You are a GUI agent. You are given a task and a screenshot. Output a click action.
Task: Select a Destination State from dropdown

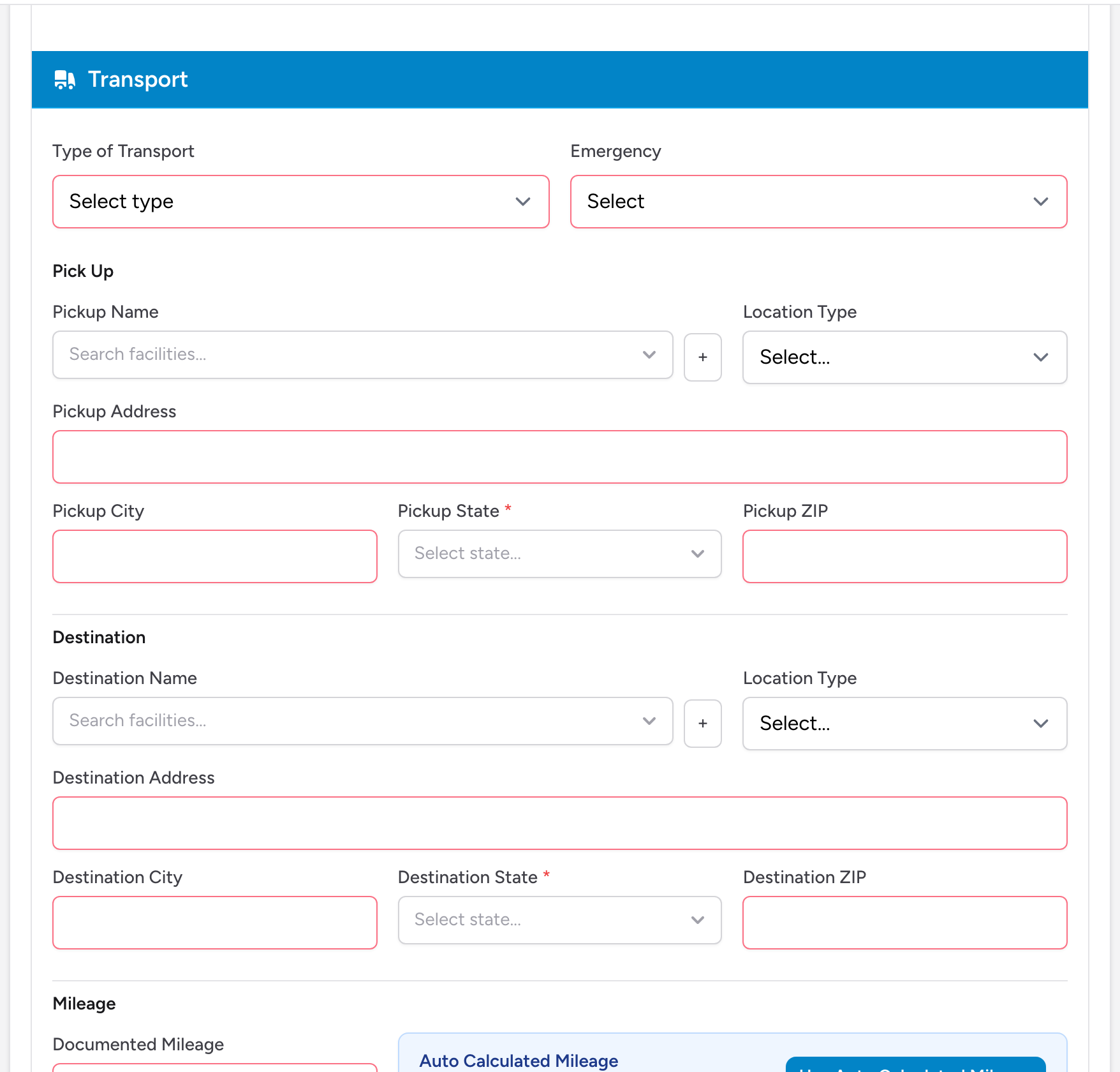pos(559,920)
